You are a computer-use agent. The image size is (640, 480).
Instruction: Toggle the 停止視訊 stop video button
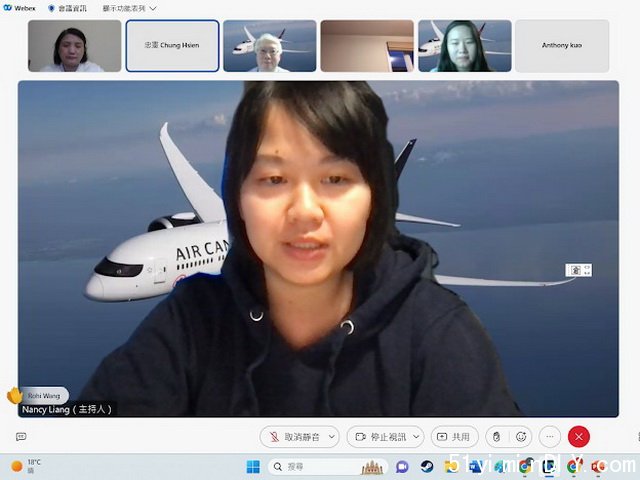click(380, 437)
